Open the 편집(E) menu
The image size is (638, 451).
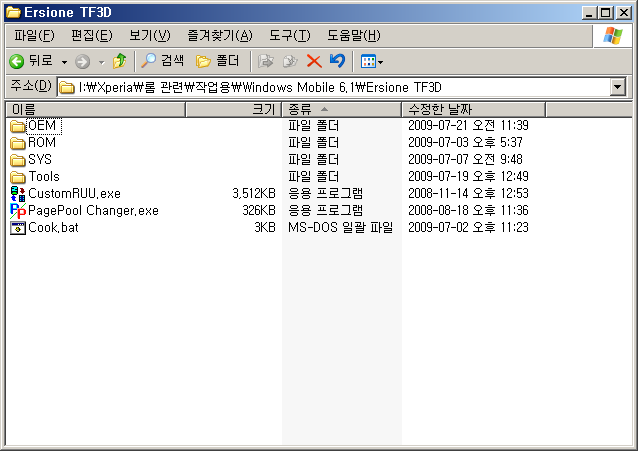click(92, 36)
